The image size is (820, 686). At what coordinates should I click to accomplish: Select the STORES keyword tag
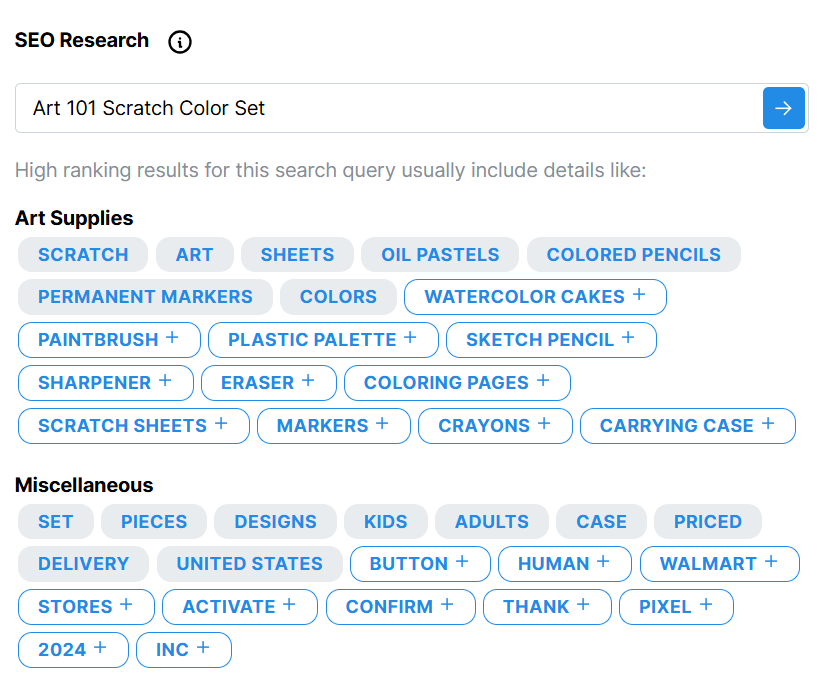[x=86, y=607]
